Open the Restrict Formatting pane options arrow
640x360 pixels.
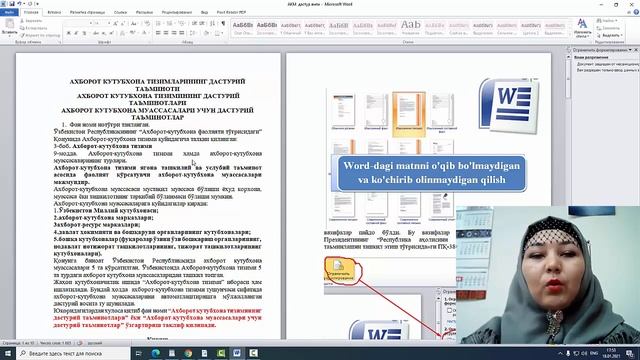[630, 50]
